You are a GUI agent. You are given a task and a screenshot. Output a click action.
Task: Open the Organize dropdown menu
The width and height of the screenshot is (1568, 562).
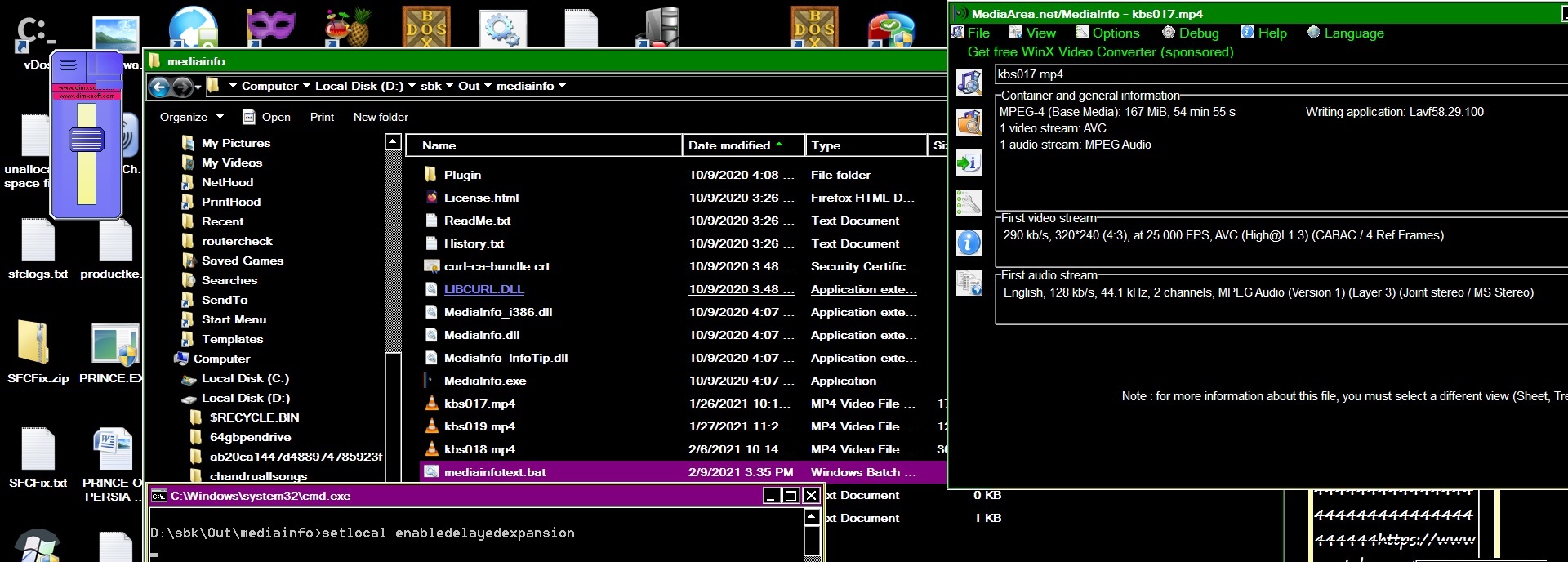(x=191, y=117)
